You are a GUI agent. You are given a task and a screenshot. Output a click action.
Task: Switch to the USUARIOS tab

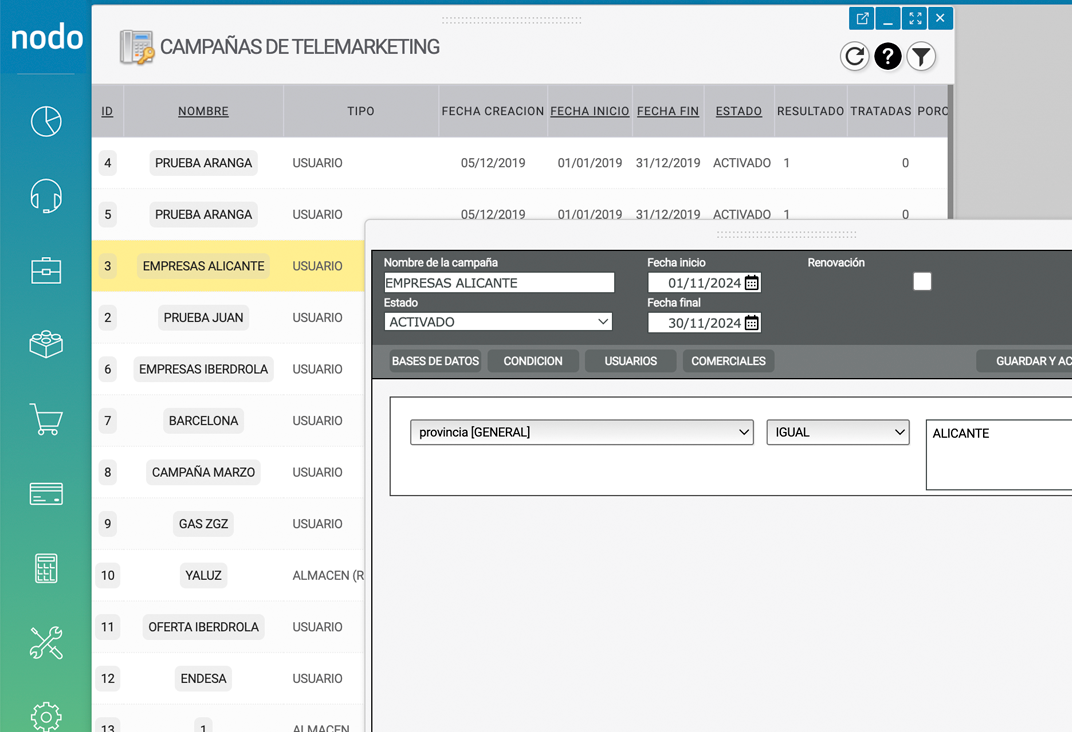pyautogui.click(x=630, y=361)
